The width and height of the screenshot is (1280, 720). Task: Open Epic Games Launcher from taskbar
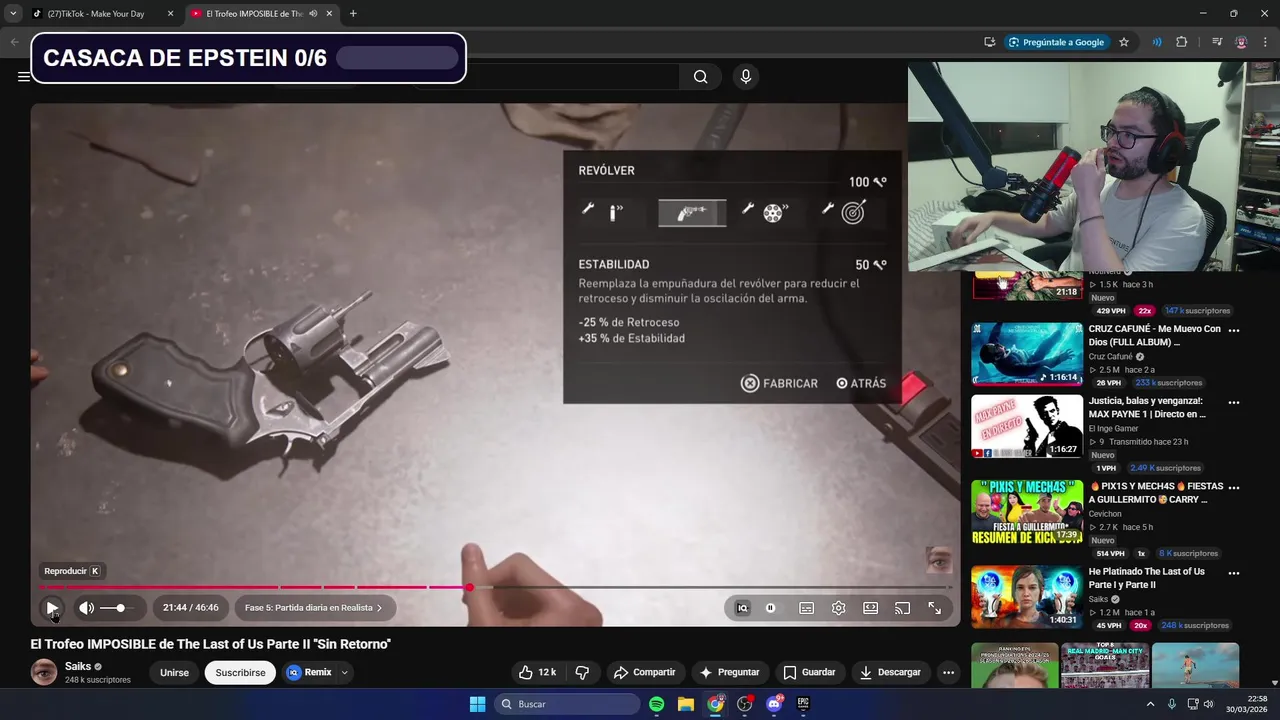[803, 704]
